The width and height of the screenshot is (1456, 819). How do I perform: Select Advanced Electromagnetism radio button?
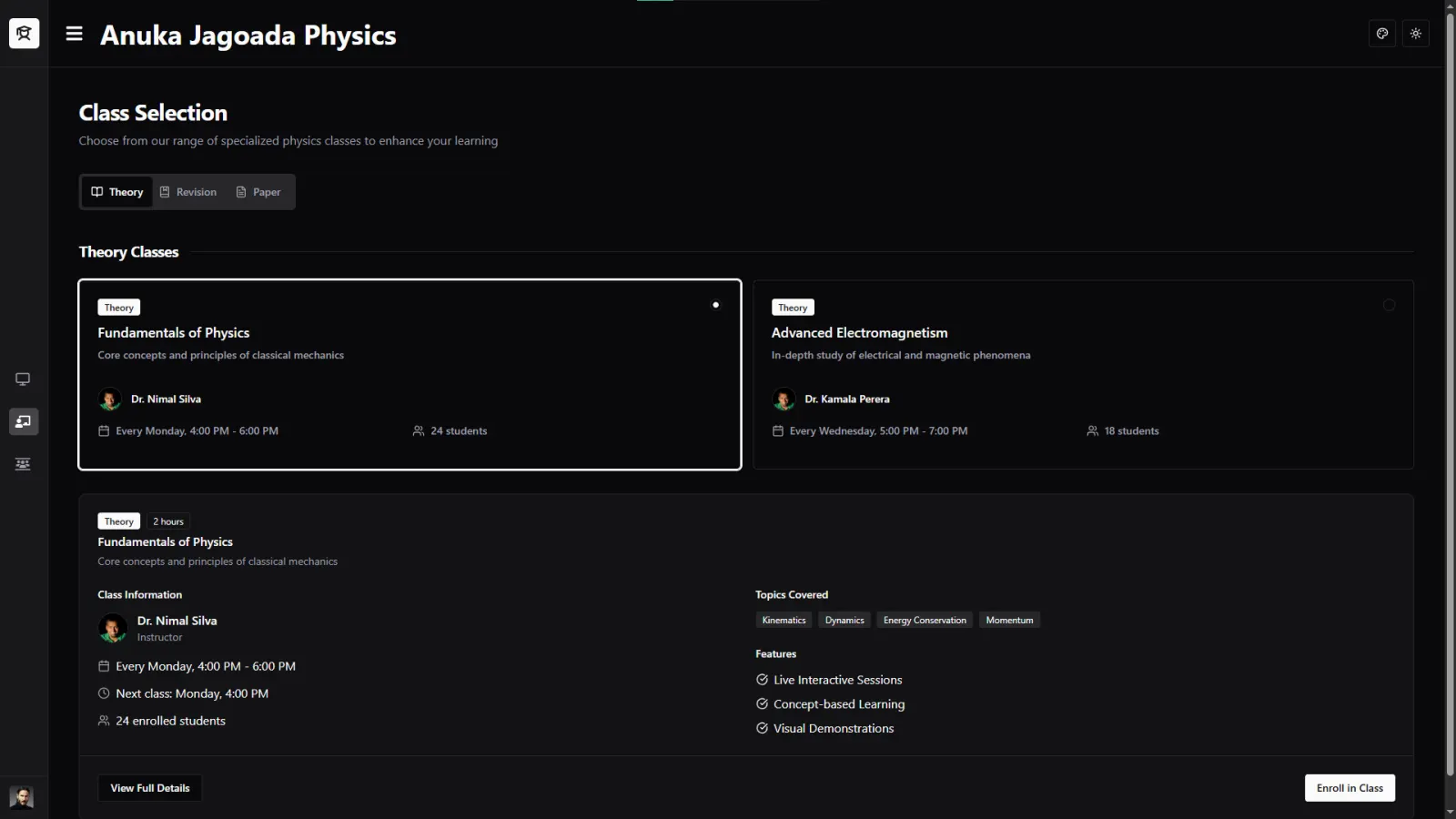[1389, 305]
